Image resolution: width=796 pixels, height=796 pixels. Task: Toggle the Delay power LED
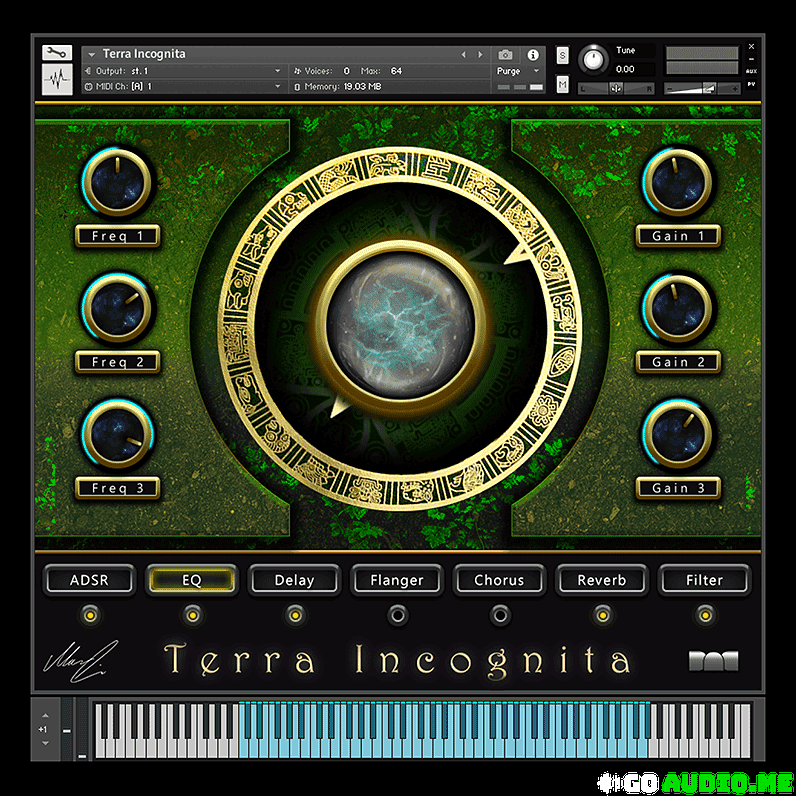[x=295, y=615]
